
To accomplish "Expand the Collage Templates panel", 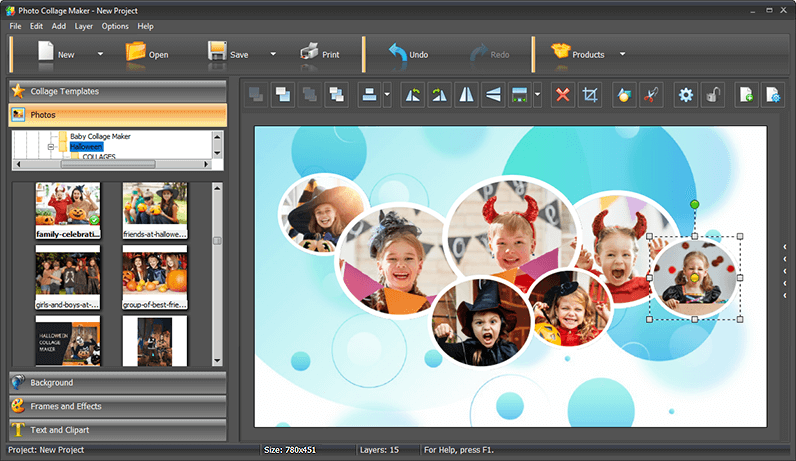I will pos(117,91).
